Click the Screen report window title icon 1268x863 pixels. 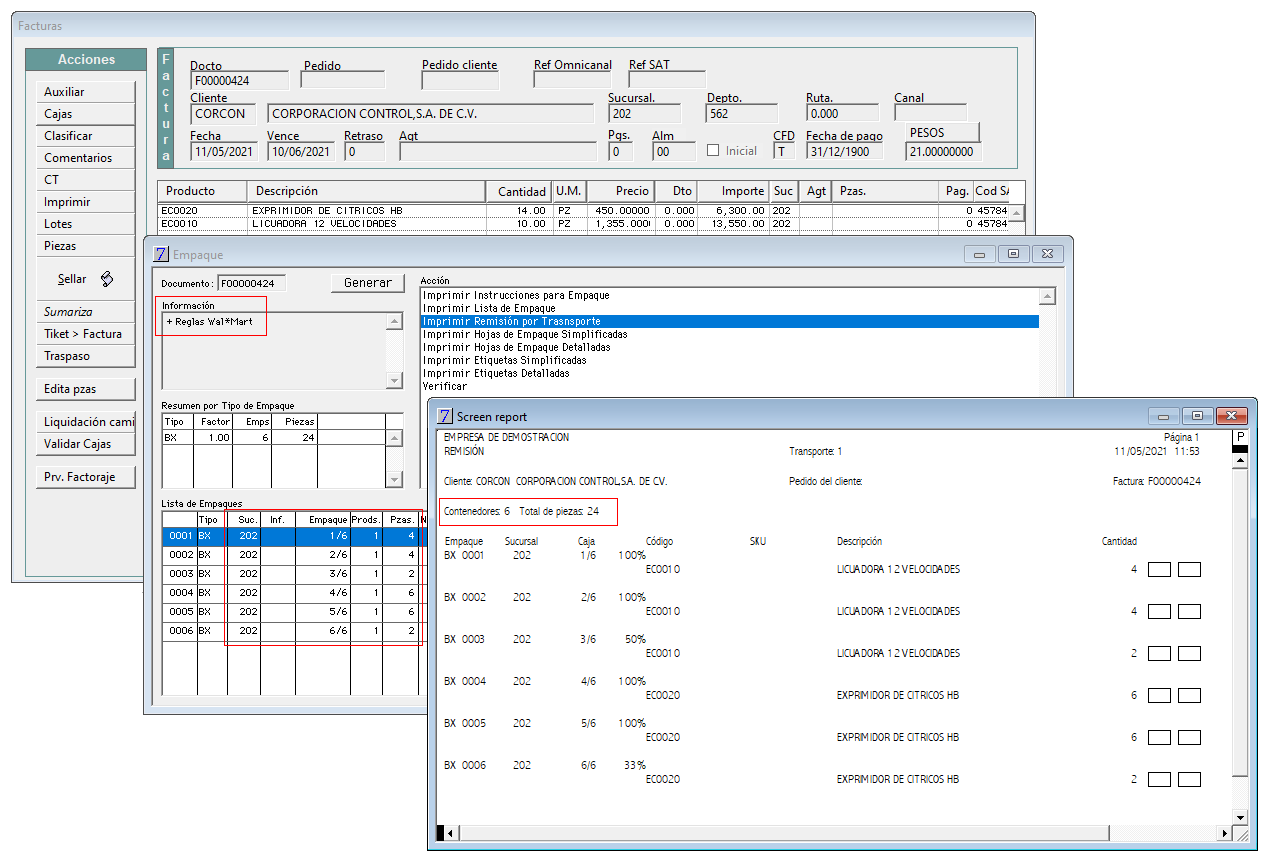point(445,416)
